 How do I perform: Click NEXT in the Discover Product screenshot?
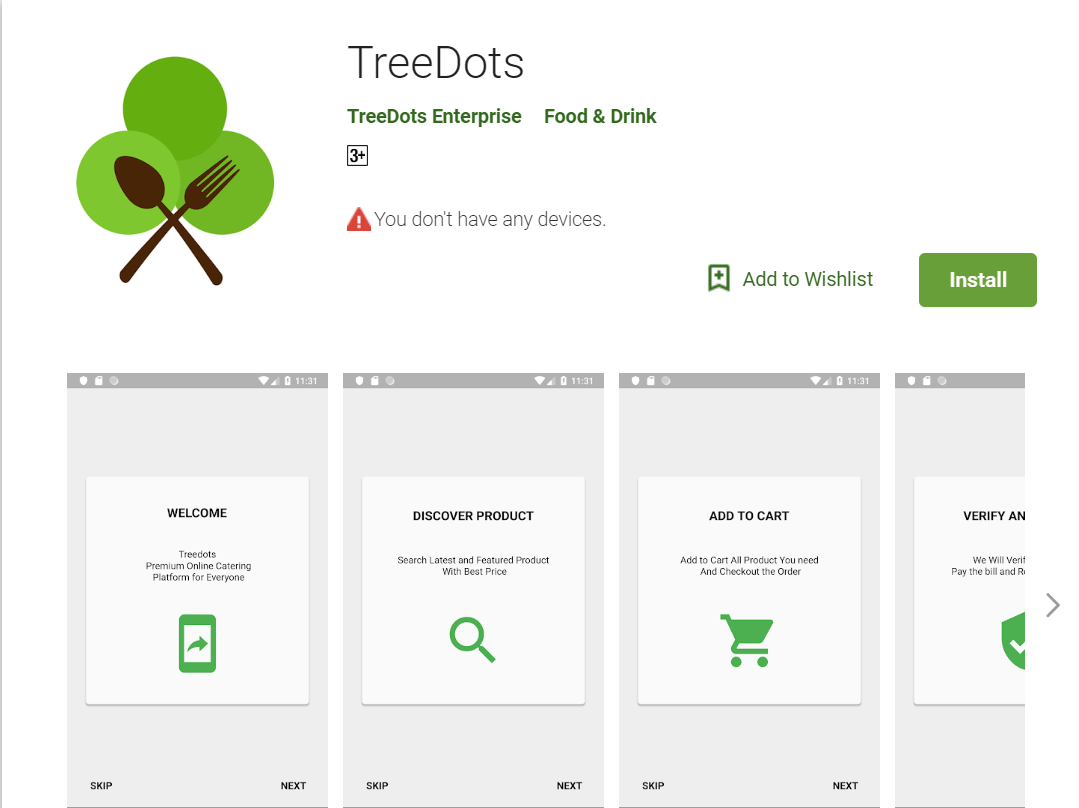569,785
